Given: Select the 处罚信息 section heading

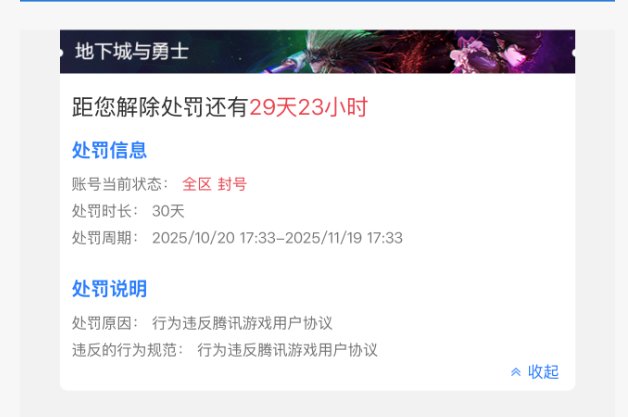Looking at the screenshot, I should (109, 150).
